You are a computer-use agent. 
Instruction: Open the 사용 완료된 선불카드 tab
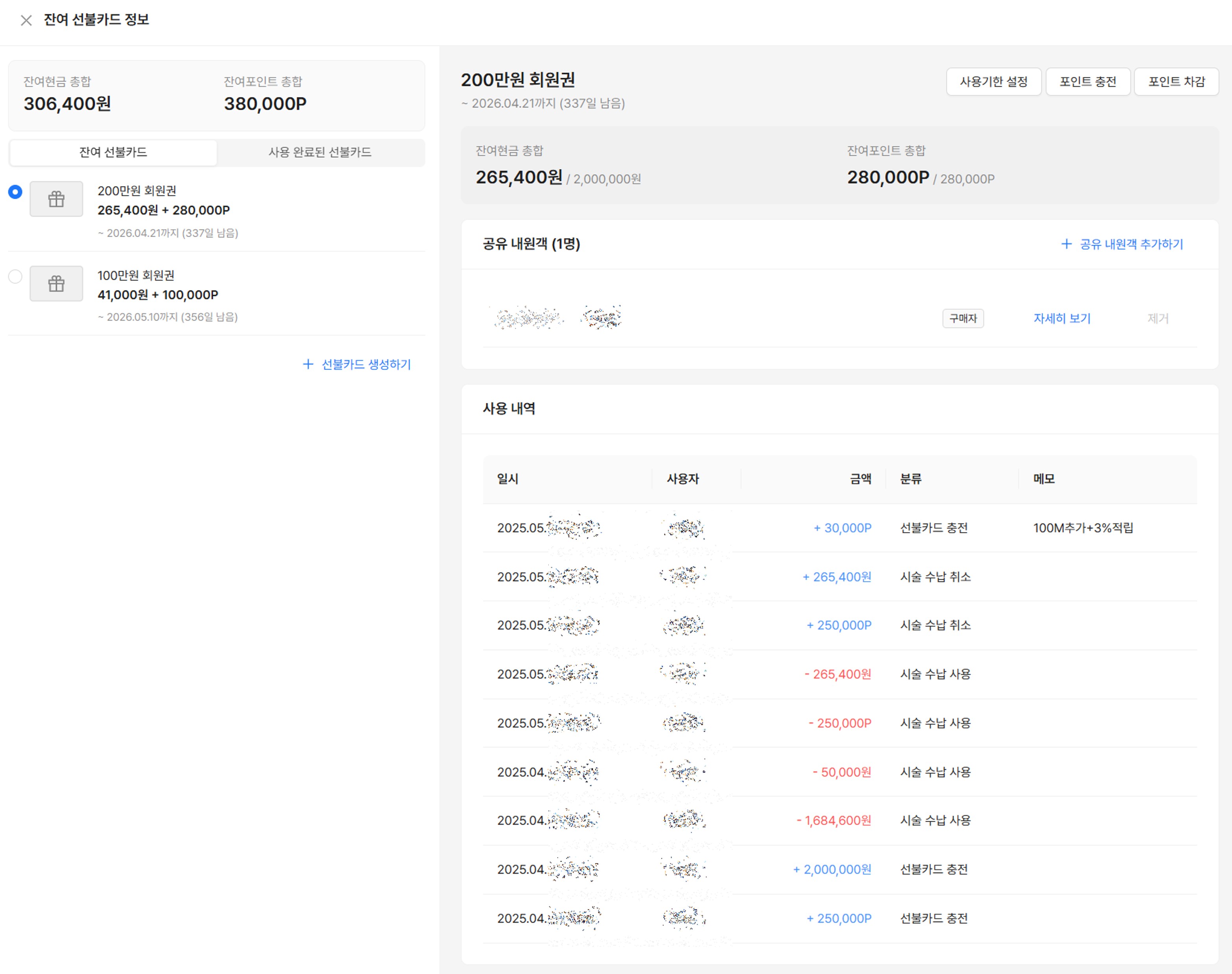point(320,152)
